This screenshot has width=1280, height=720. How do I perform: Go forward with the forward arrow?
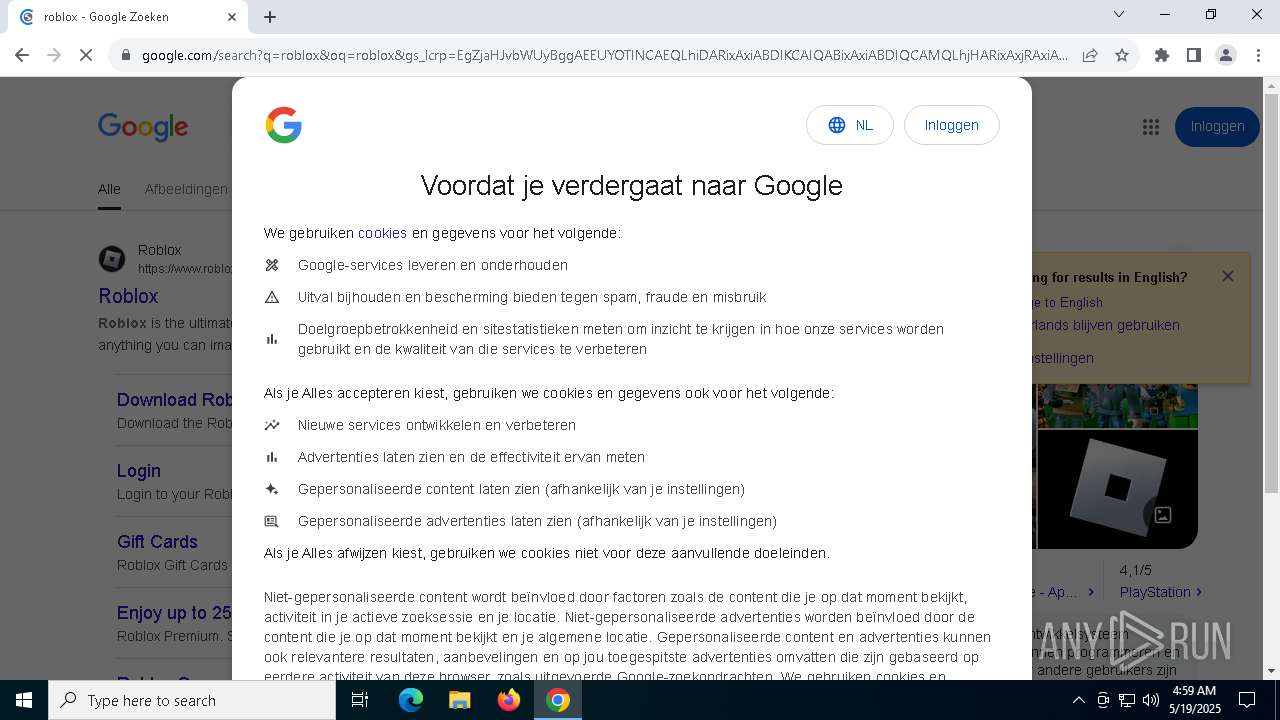pyautogui.click(x=54, y=55)
